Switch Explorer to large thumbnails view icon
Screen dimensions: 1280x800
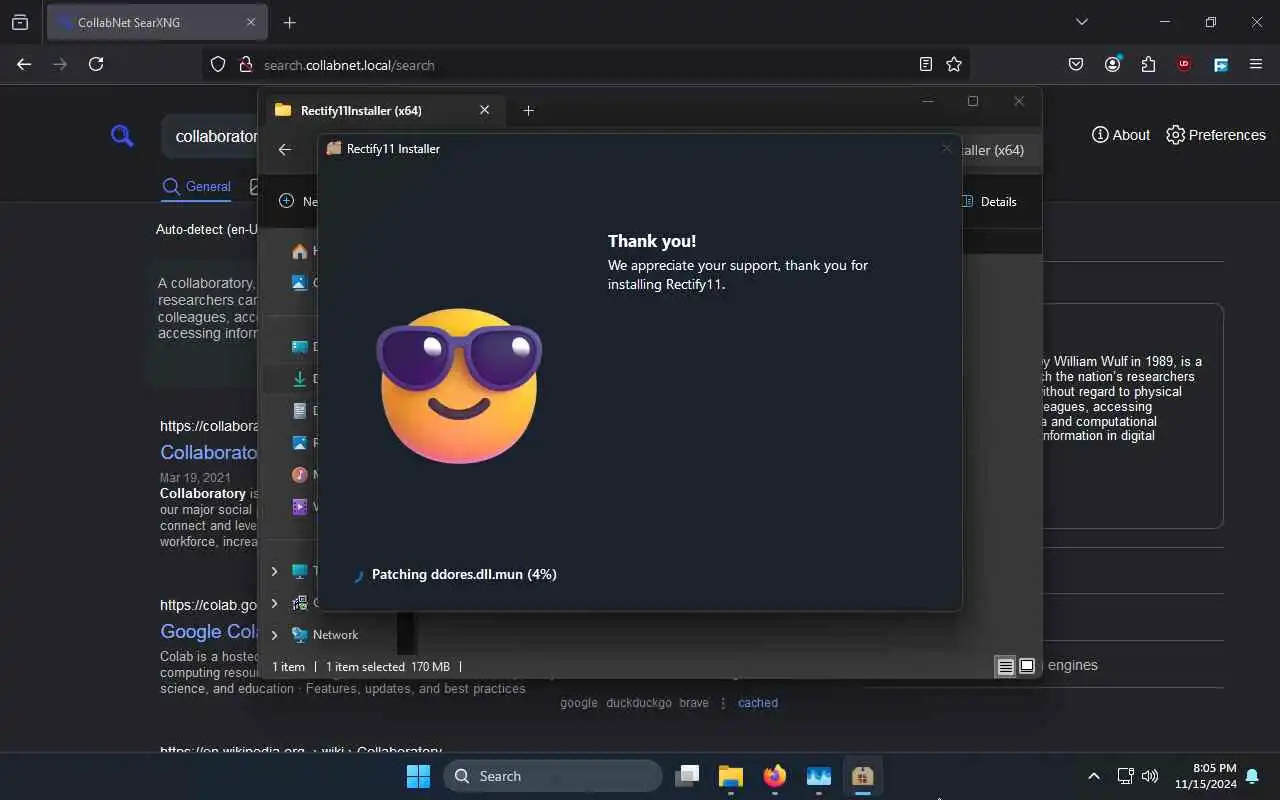(x=1026, y=666)
